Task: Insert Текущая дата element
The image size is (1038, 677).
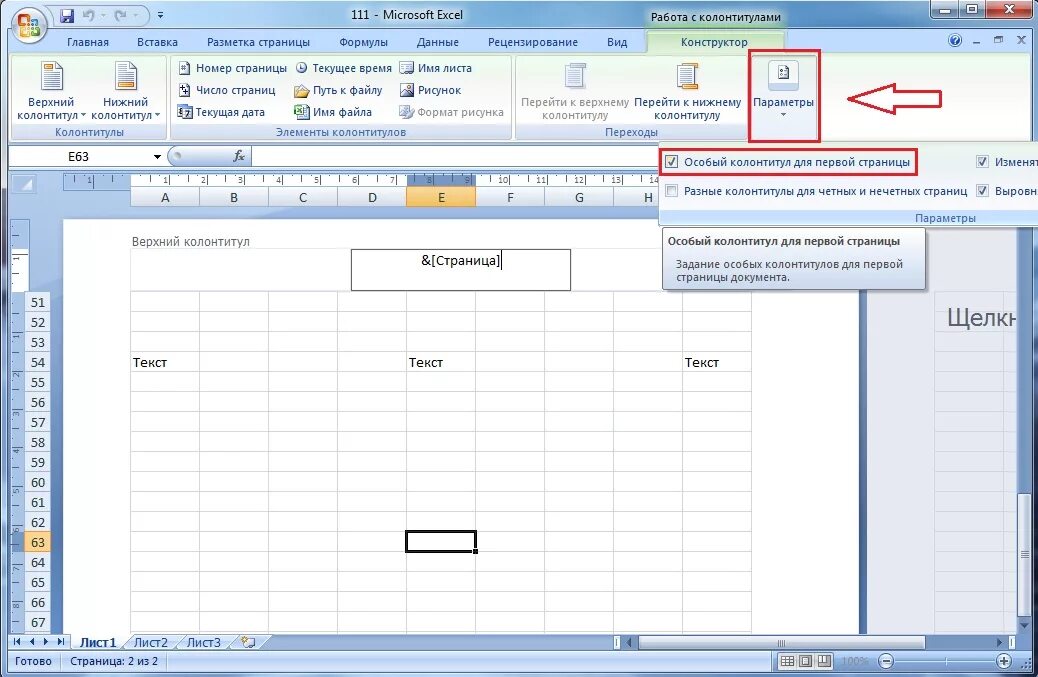Action: pyautogui.click(x=221, y=112)
